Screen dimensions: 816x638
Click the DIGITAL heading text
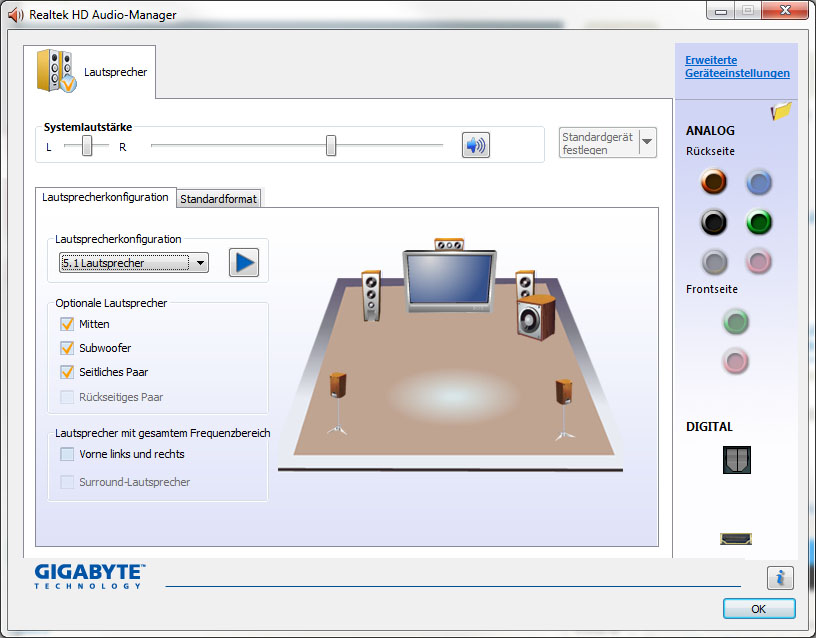[709, 427]
